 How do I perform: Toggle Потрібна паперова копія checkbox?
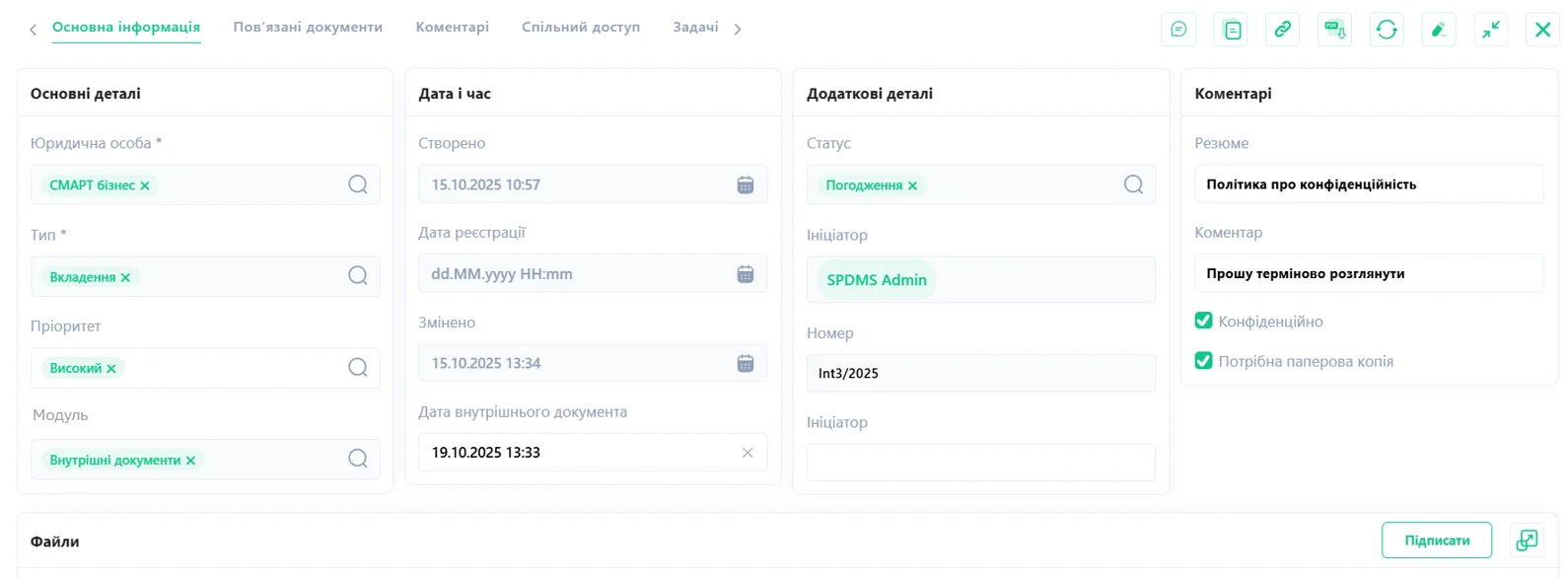[x=1203, y=361]
